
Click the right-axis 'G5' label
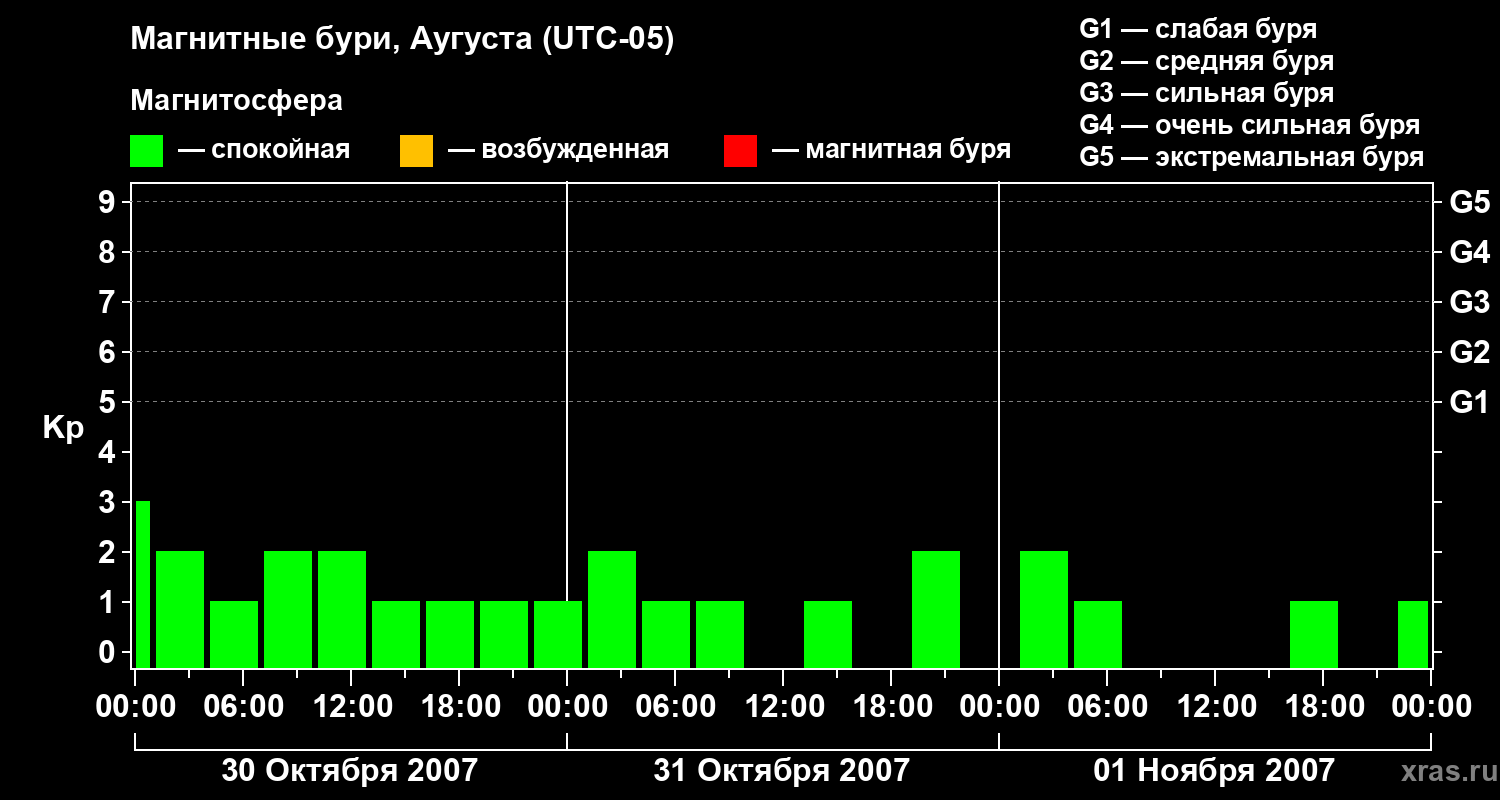coord(1469,202)
